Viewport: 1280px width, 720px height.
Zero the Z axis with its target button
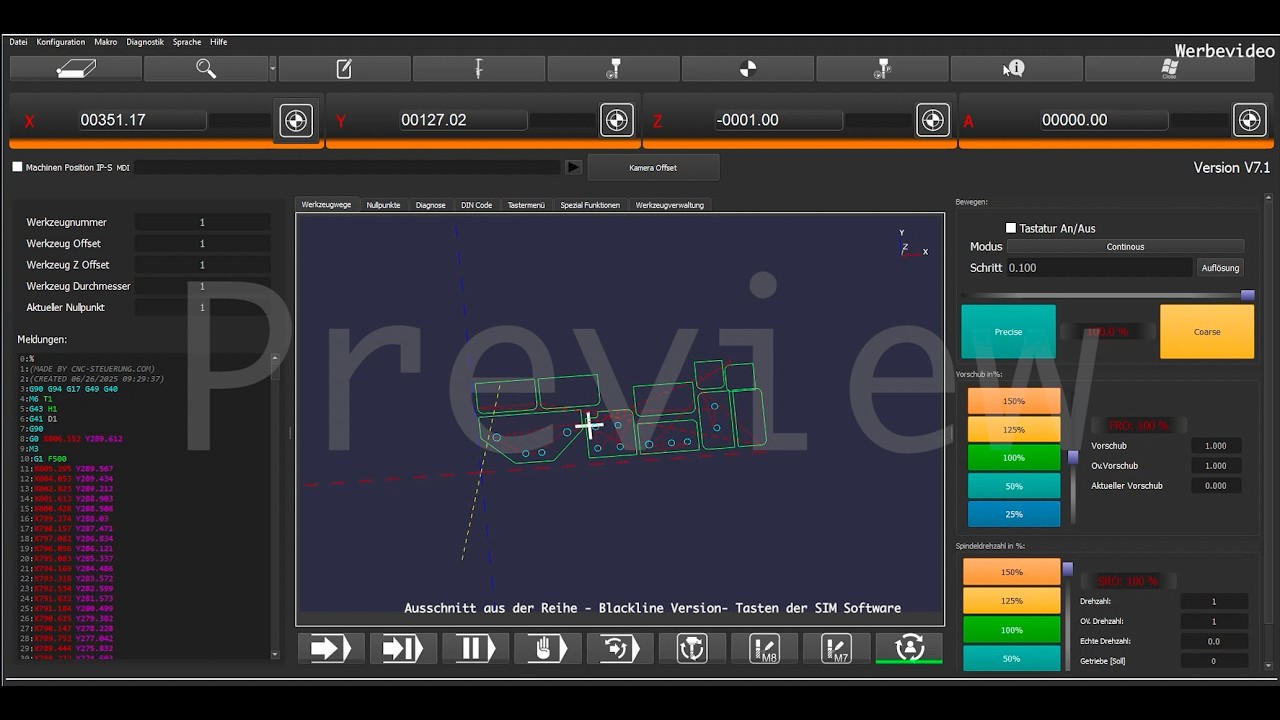coord(932,120)
